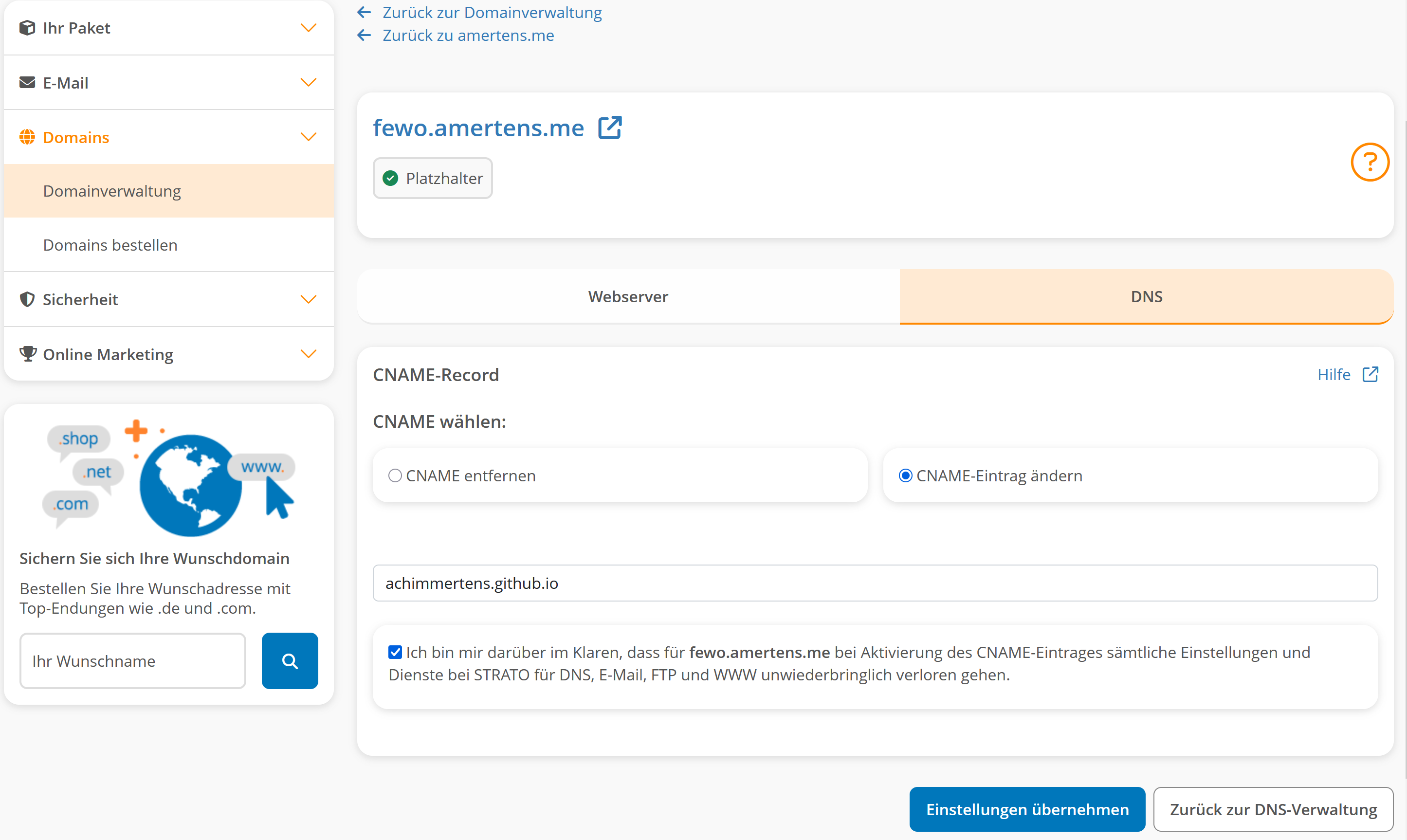This screenshot has width=1407, height=840.
Task: Click the Domains menu label
Action: pos(76,137)
